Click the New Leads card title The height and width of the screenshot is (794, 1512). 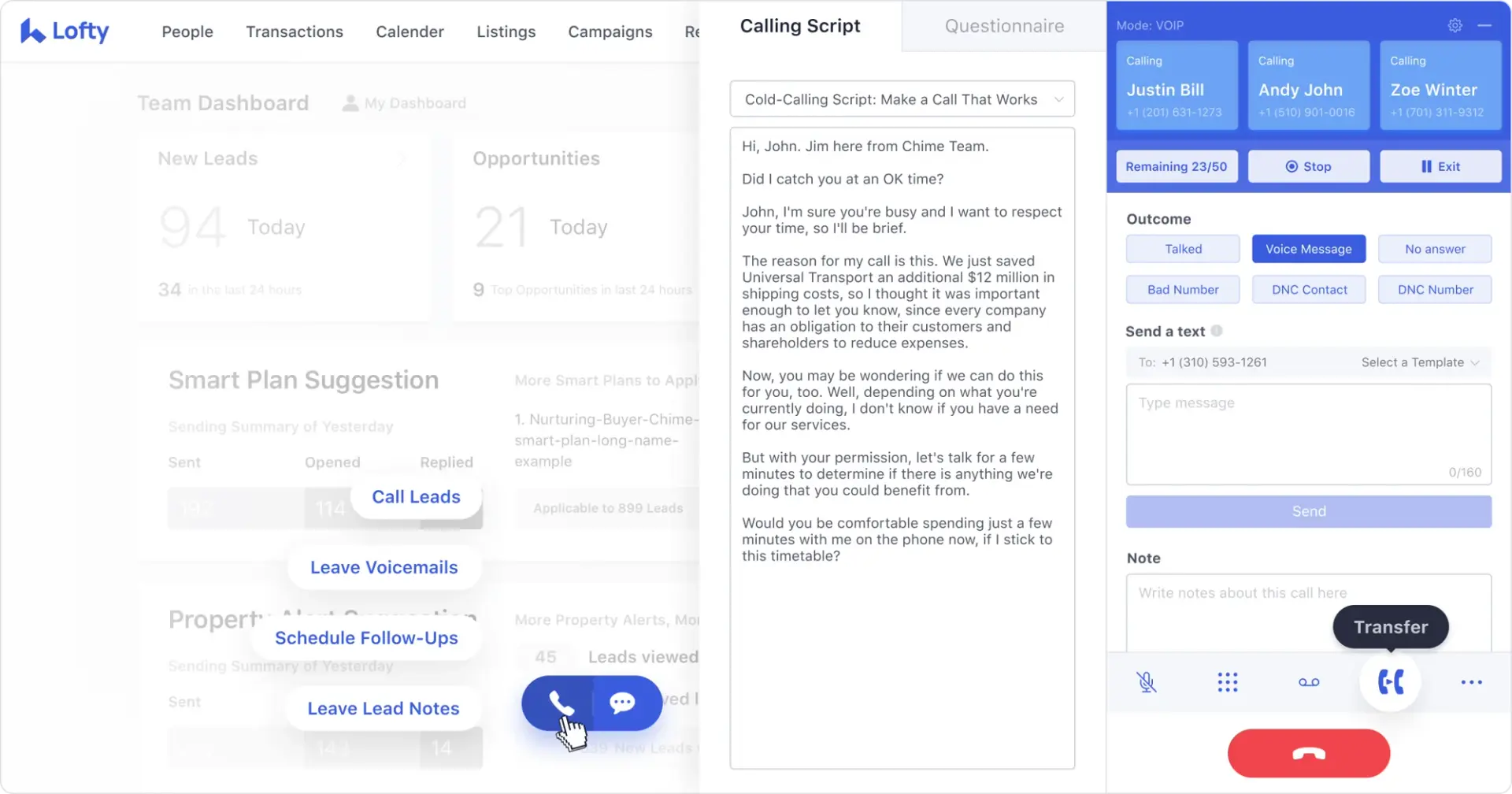[208, 158]
